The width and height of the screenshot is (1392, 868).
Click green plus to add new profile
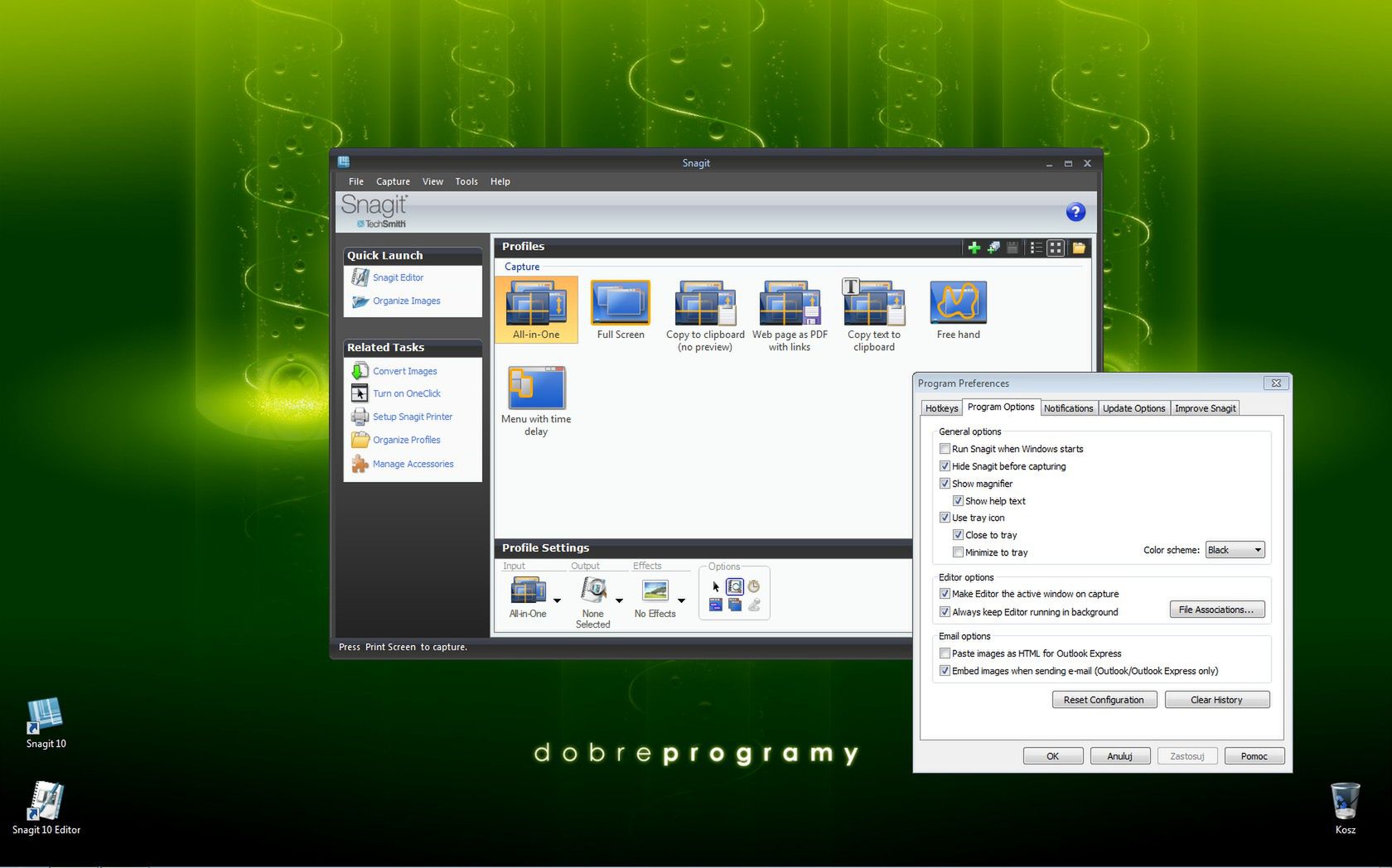pos(974,248)
